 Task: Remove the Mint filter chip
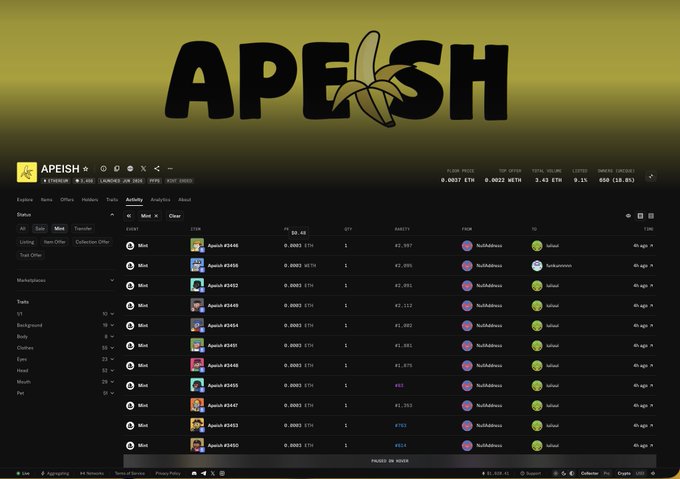pos(157,216)
